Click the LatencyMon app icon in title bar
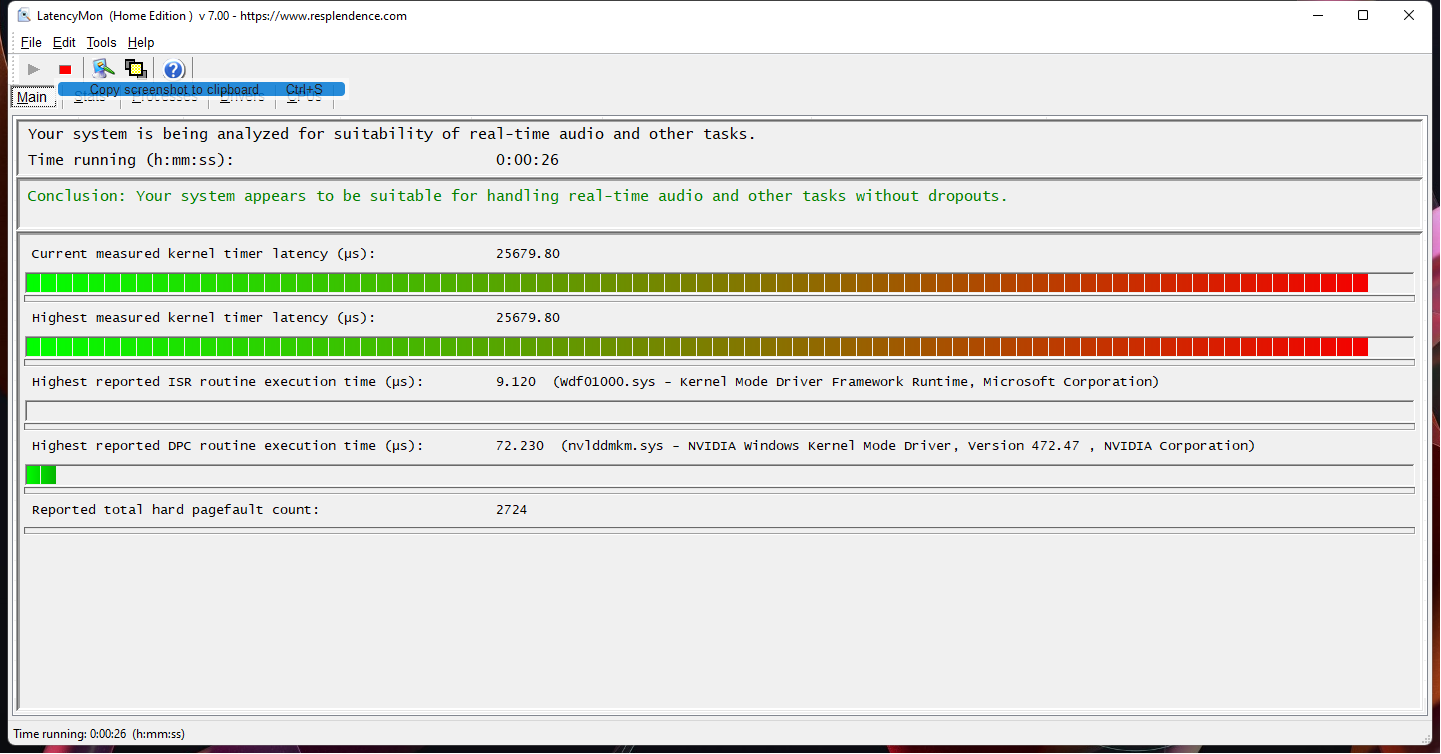This screenshot has width=1441, height=754. coord(24,16)
